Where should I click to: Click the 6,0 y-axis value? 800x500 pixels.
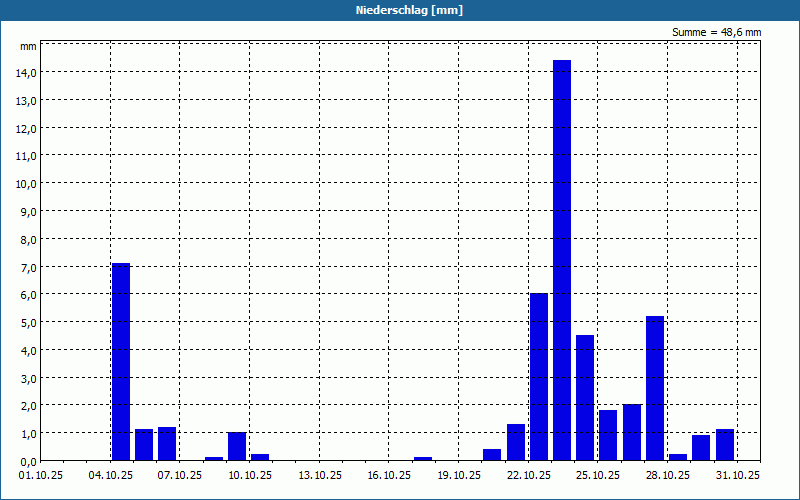point(28,295)
